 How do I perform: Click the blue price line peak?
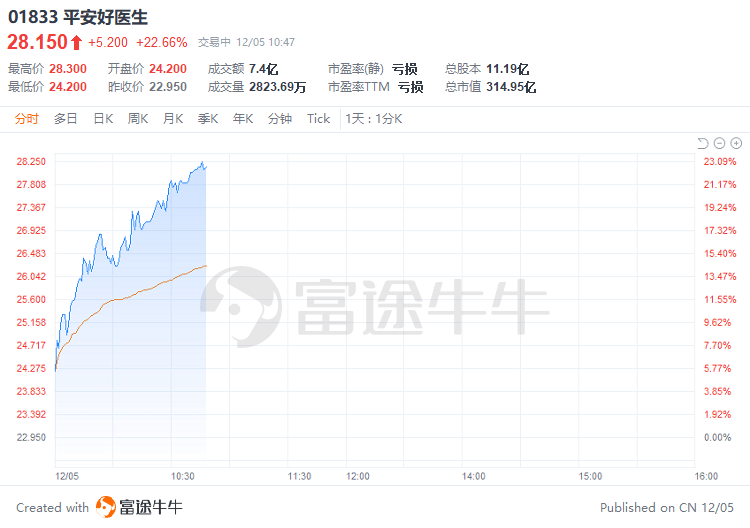[x=202, y=163]
